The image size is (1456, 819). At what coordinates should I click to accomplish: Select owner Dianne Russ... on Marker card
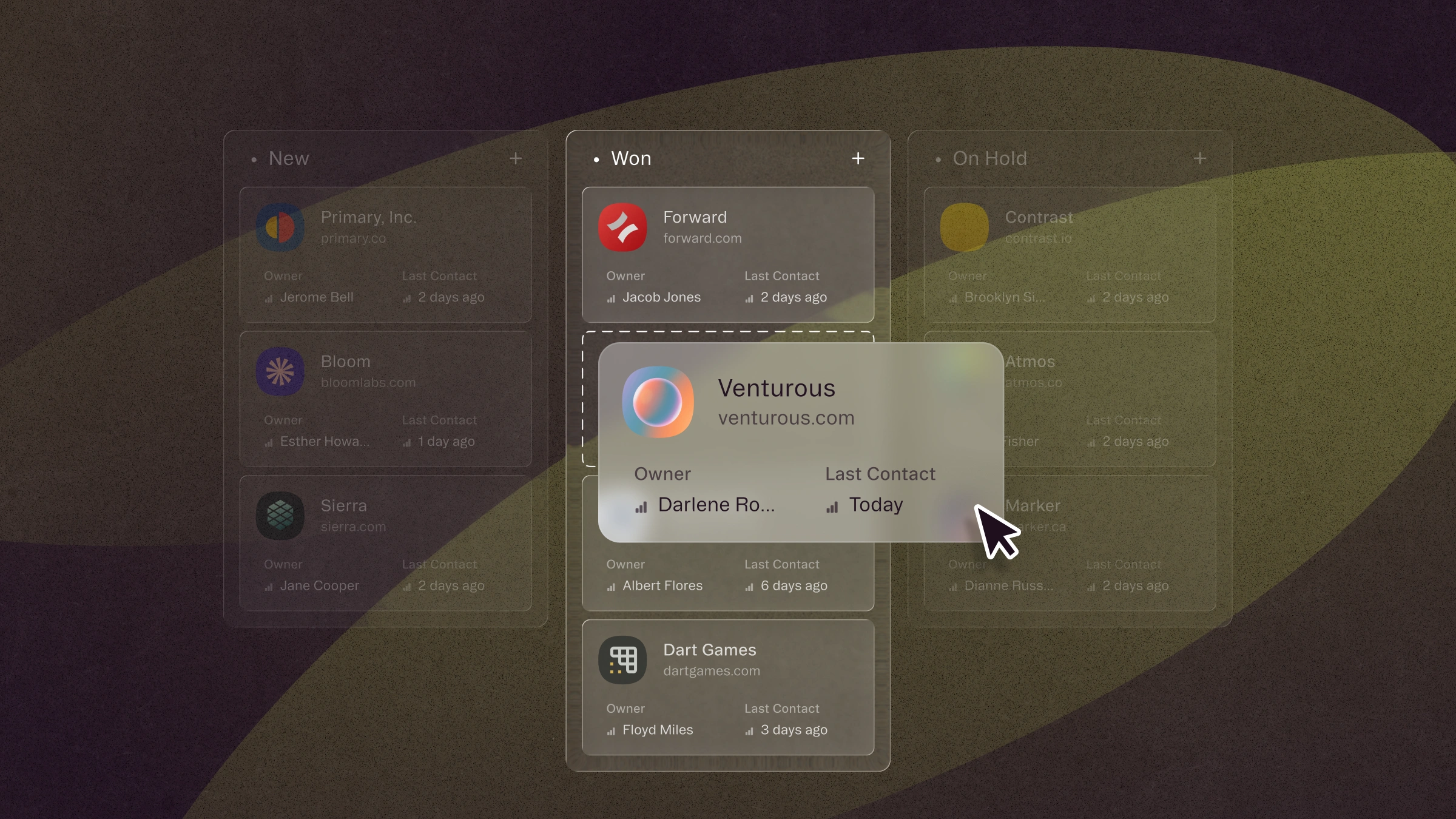[1009, 585]
